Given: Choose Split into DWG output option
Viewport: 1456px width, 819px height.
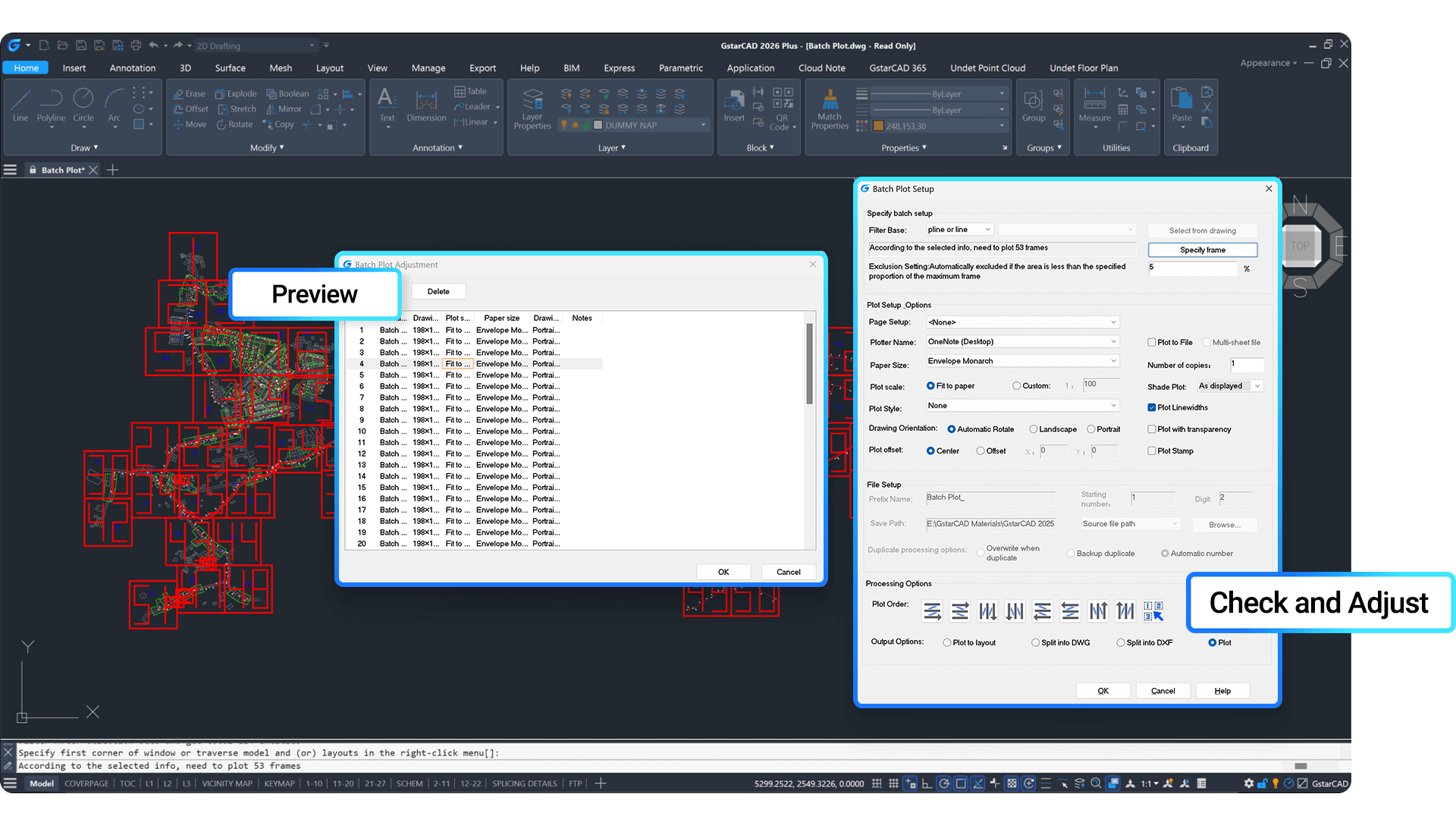Looking at the screenshot, I should click(1034, 642).
